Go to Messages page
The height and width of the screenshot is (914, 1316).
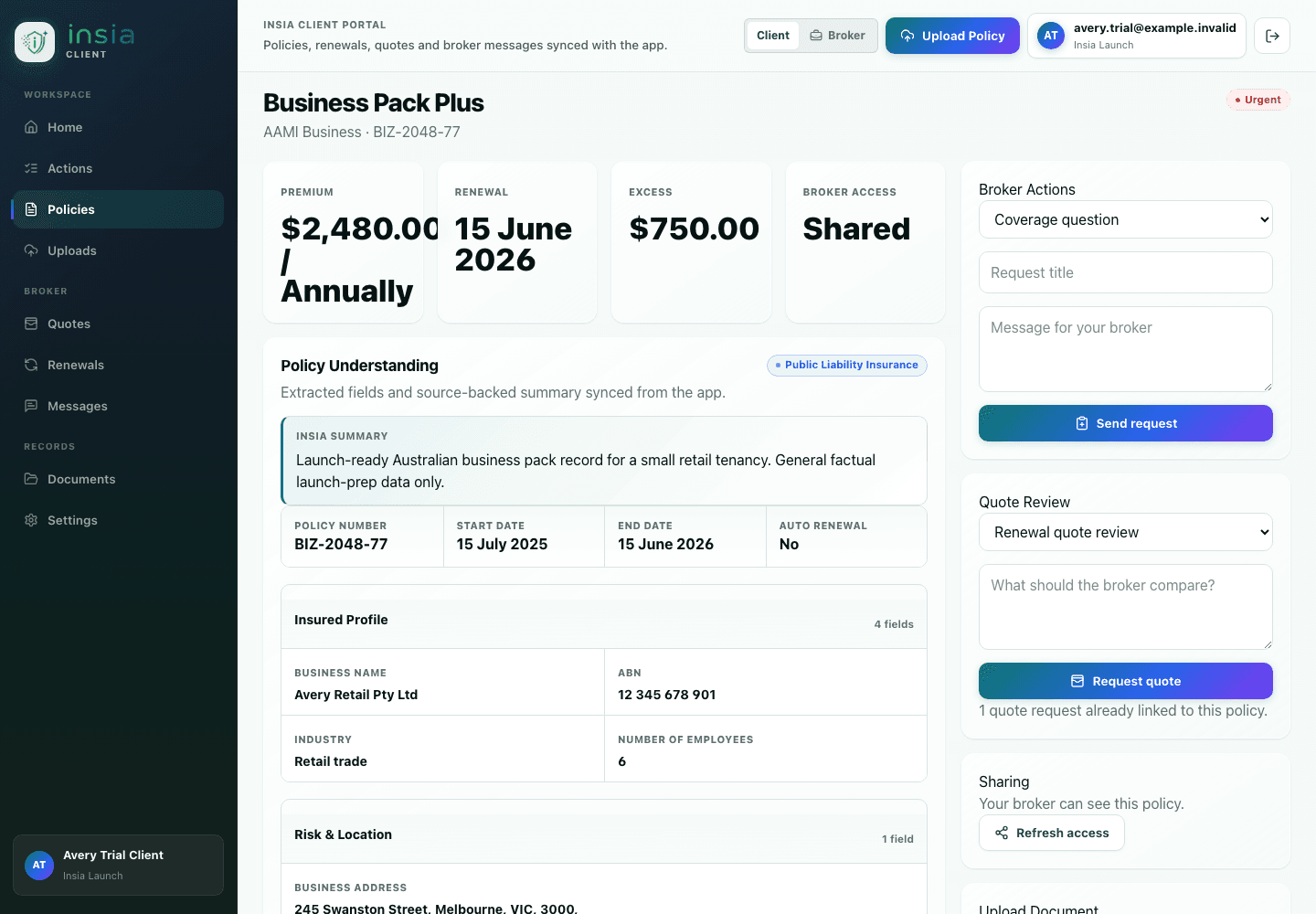coord(117,406)
